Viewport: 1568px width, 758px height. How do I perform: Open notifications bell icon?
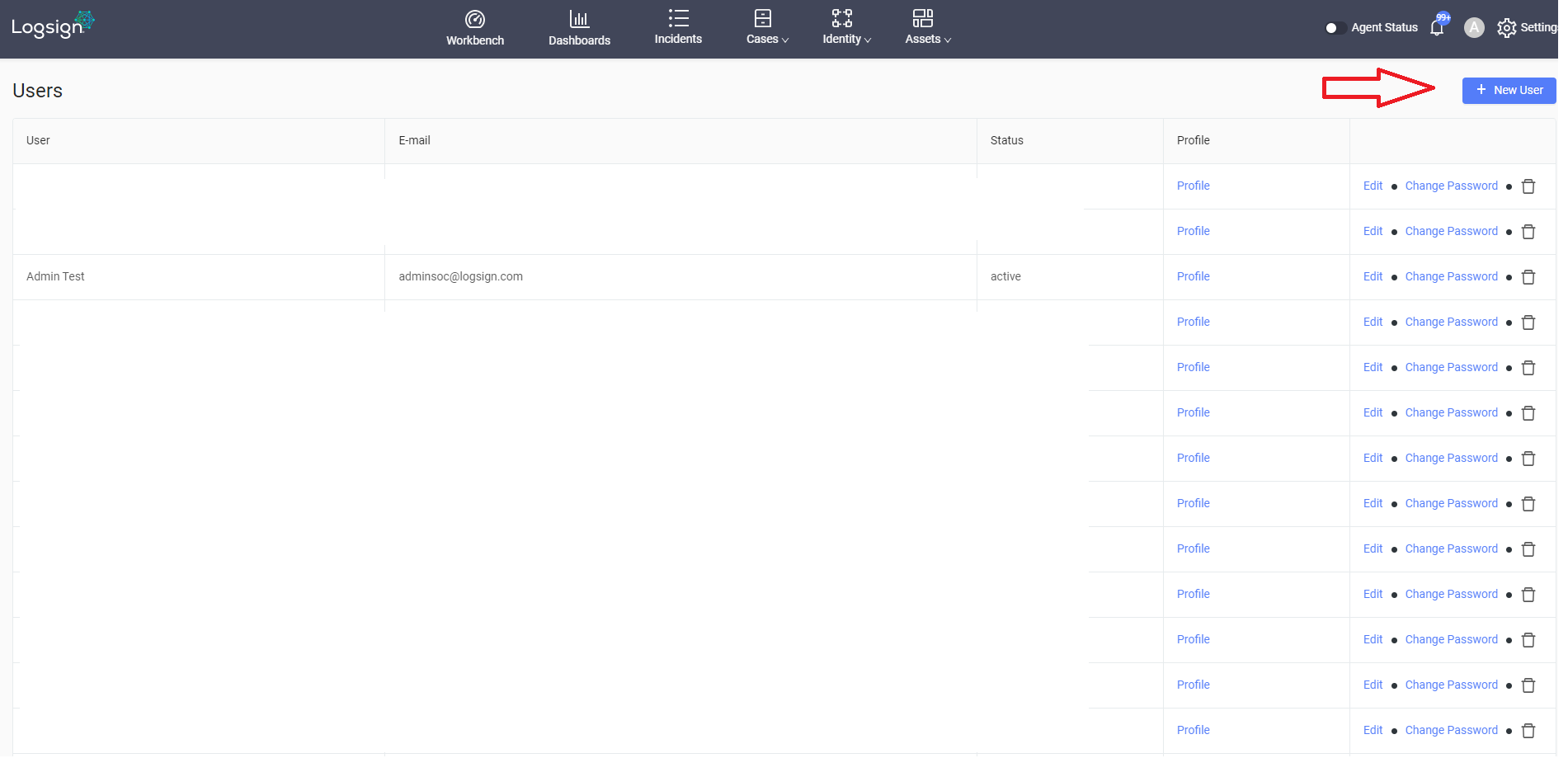[x=1437, y=27]
